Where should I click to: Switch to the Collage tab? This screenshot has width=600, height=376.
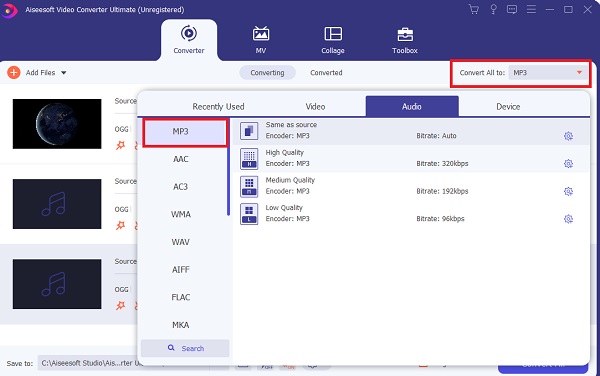pyautogui.click(x=333, y=40)
